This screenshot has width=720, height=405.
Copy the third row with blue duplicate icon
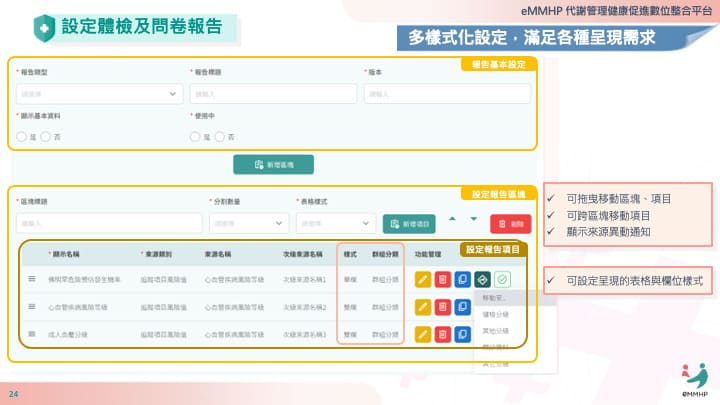(x=462, y=333)
